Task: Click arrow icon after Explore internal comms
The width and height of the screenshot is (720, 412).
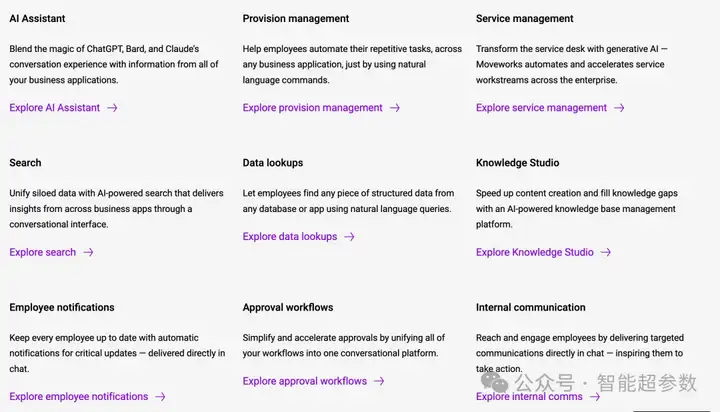Action: click(x=595, y=396)
